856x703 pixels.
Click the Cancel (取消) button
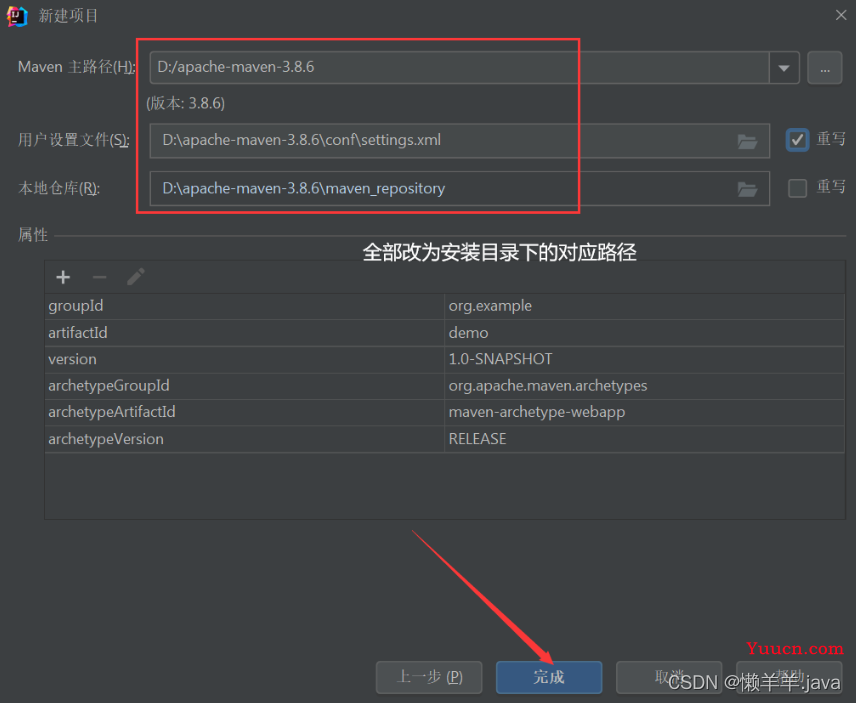[x=669, y=677]
